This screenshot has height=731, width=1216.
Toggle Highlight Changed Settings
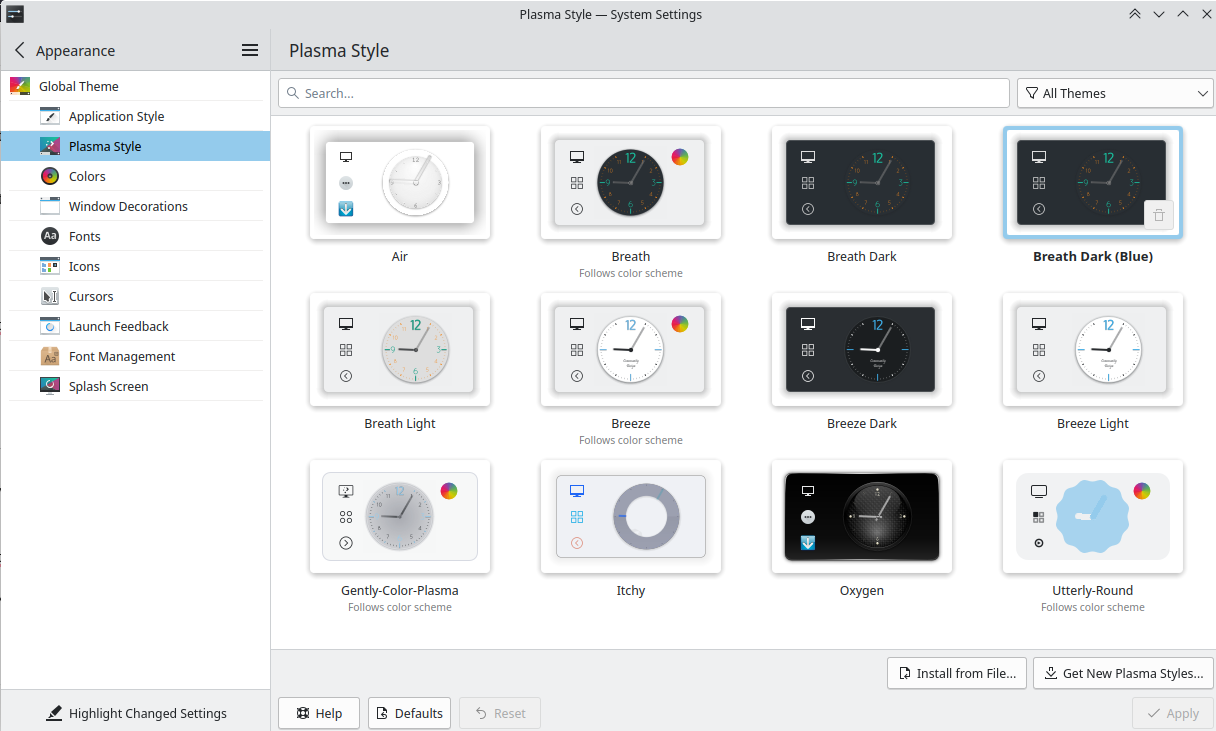pos(135,713)
